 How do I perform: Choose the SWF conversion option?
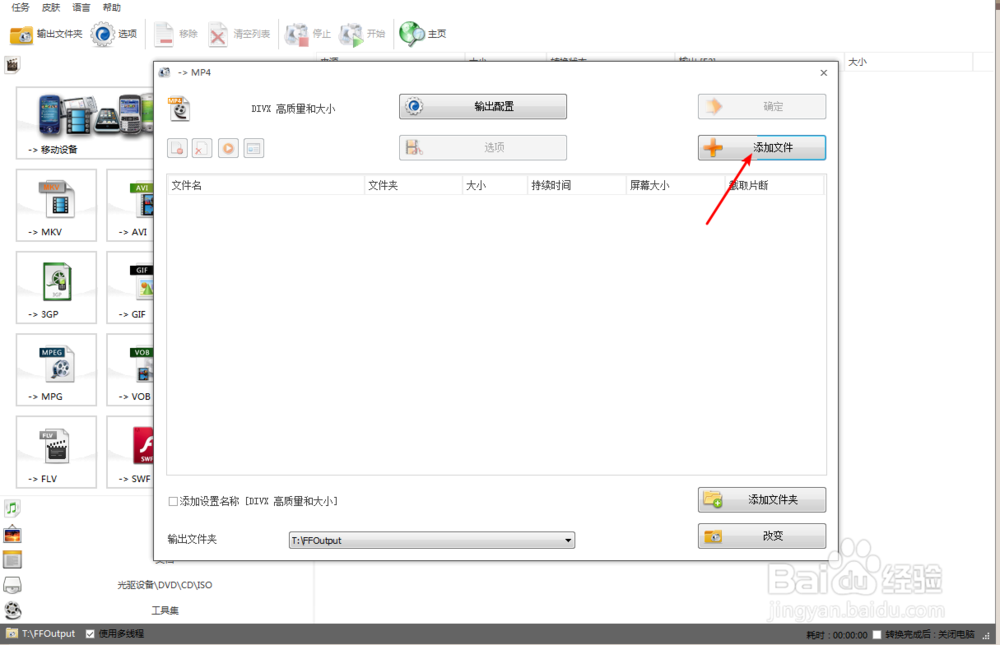140,451
